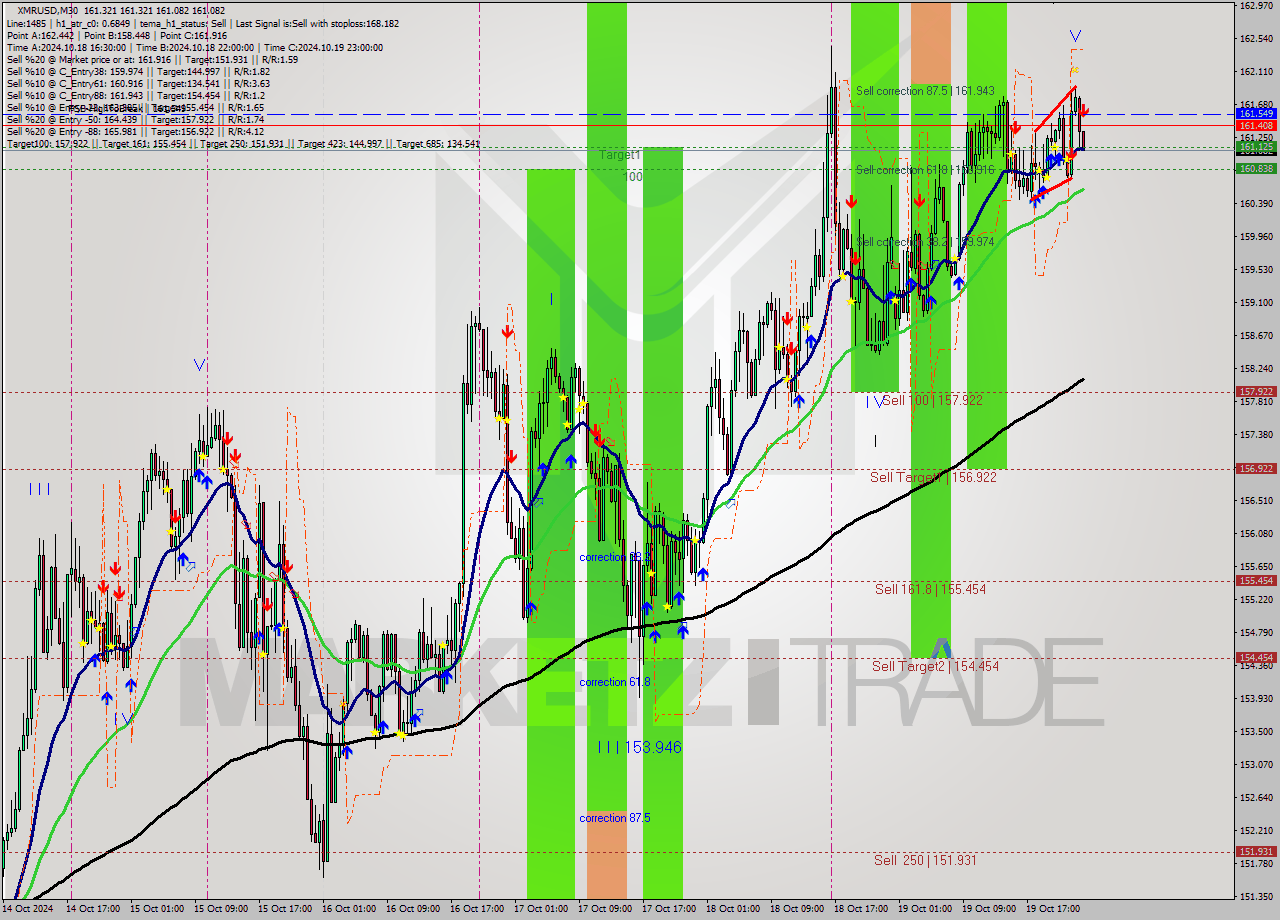1280x920 pixels.
Task: Click the 151.350 price axis value
Action: point(1256,896)
